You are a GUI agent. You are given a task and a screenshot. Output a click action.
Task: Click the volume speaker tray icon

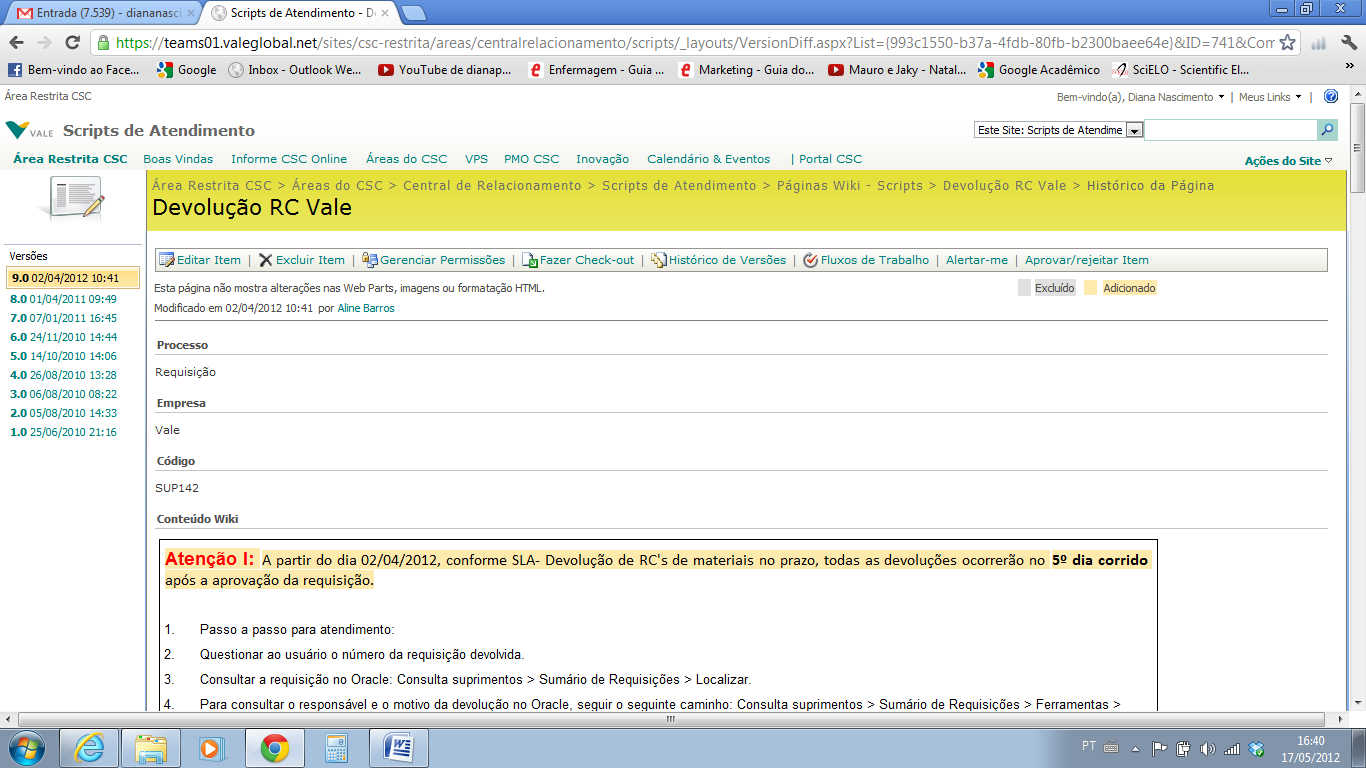pos(1207,748)
